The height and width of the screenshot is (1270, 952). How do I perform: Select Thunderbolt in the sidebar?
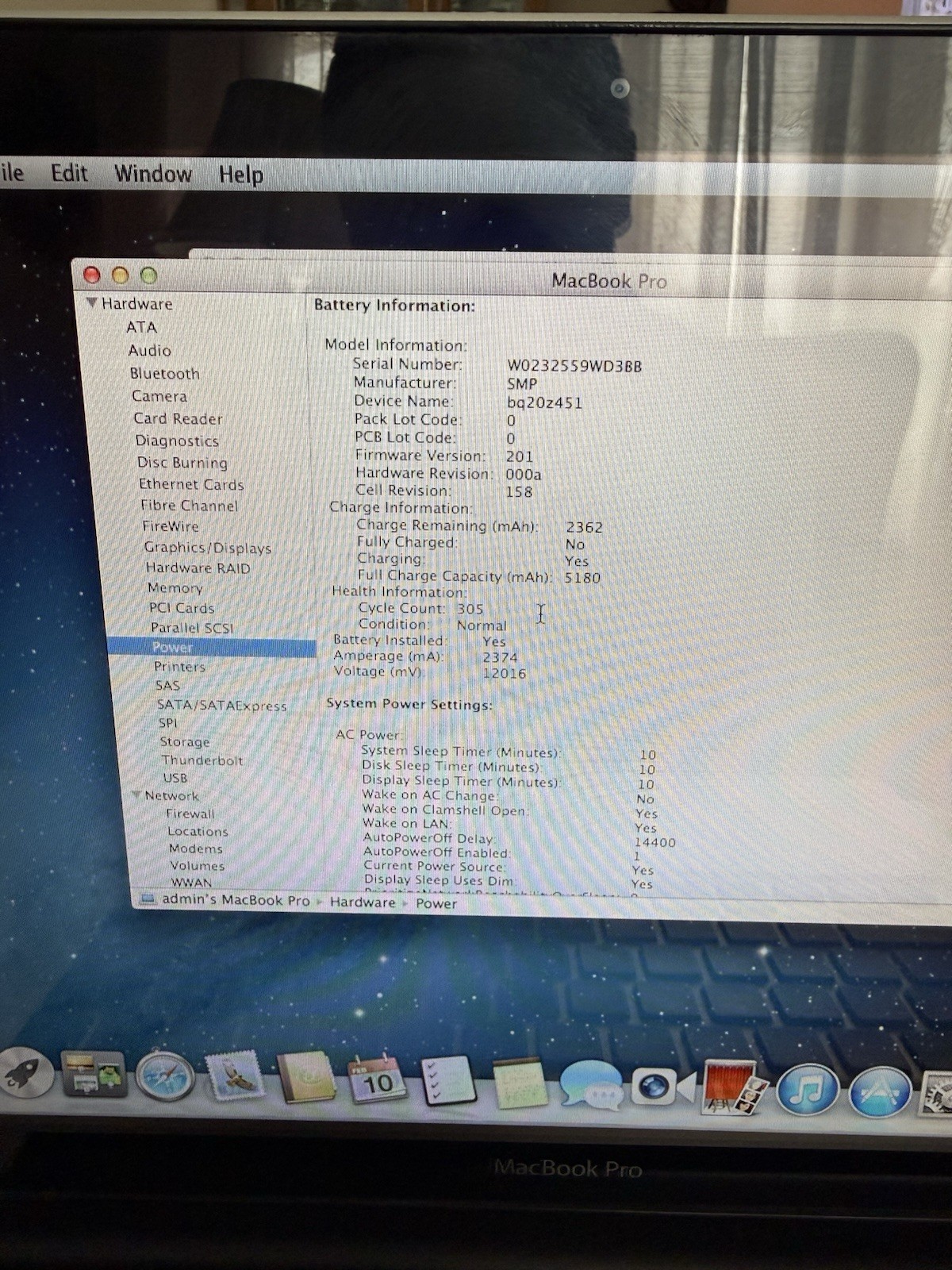point(202,760)
